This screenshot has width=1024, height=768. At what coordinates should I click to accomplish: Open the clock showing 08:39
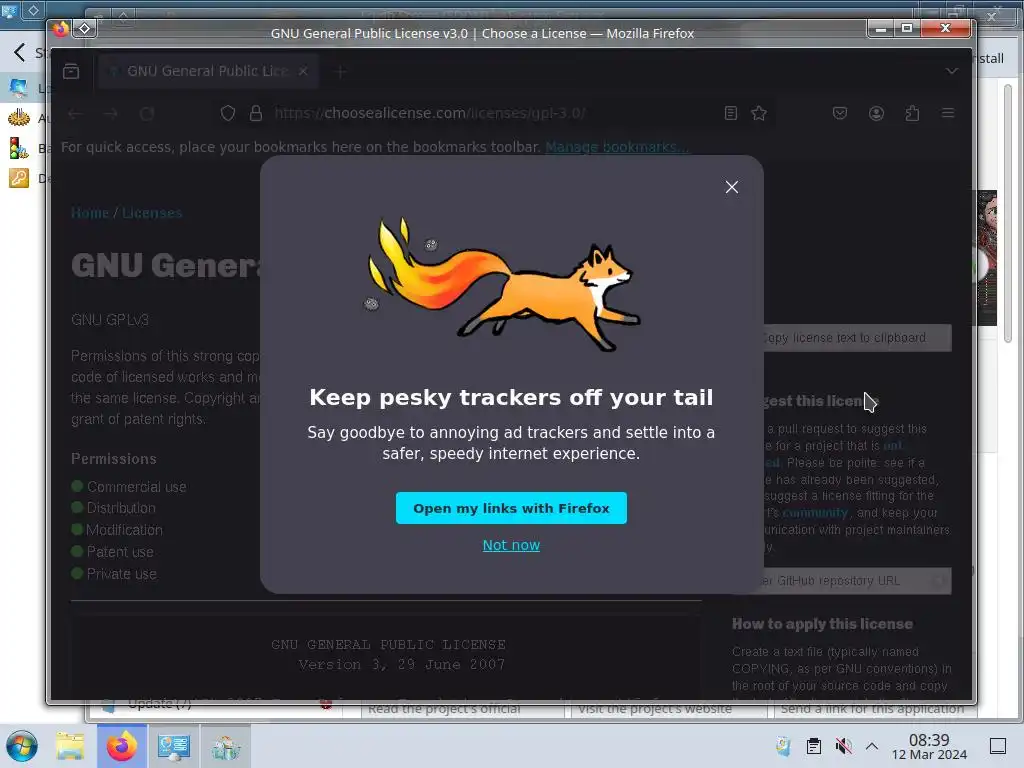click(929, 746)
